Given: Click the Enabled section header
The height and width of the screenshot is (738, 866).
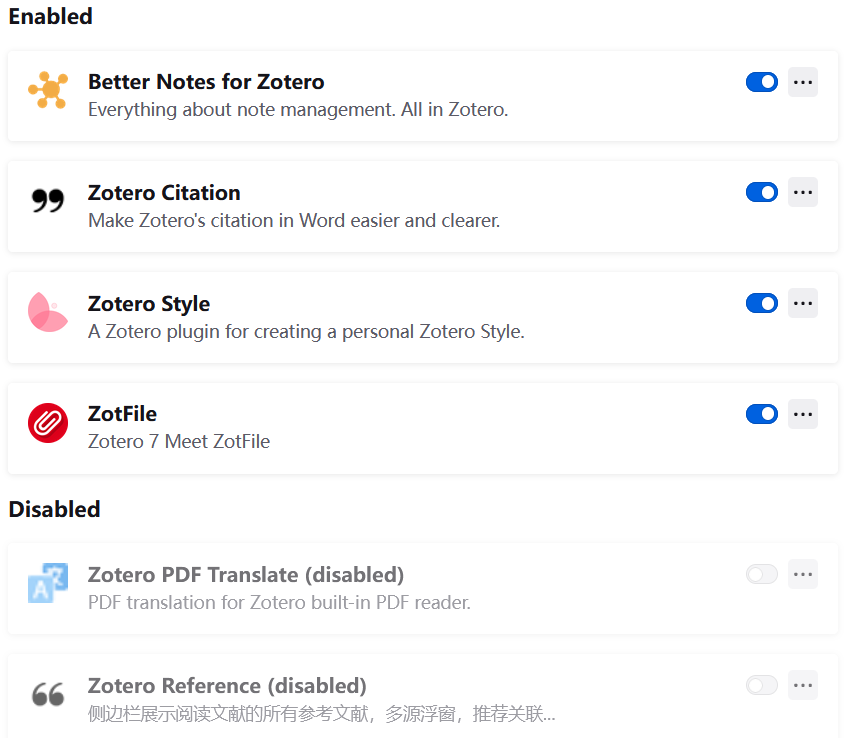Looking at the screenshot, I should (x=50, y=17).
